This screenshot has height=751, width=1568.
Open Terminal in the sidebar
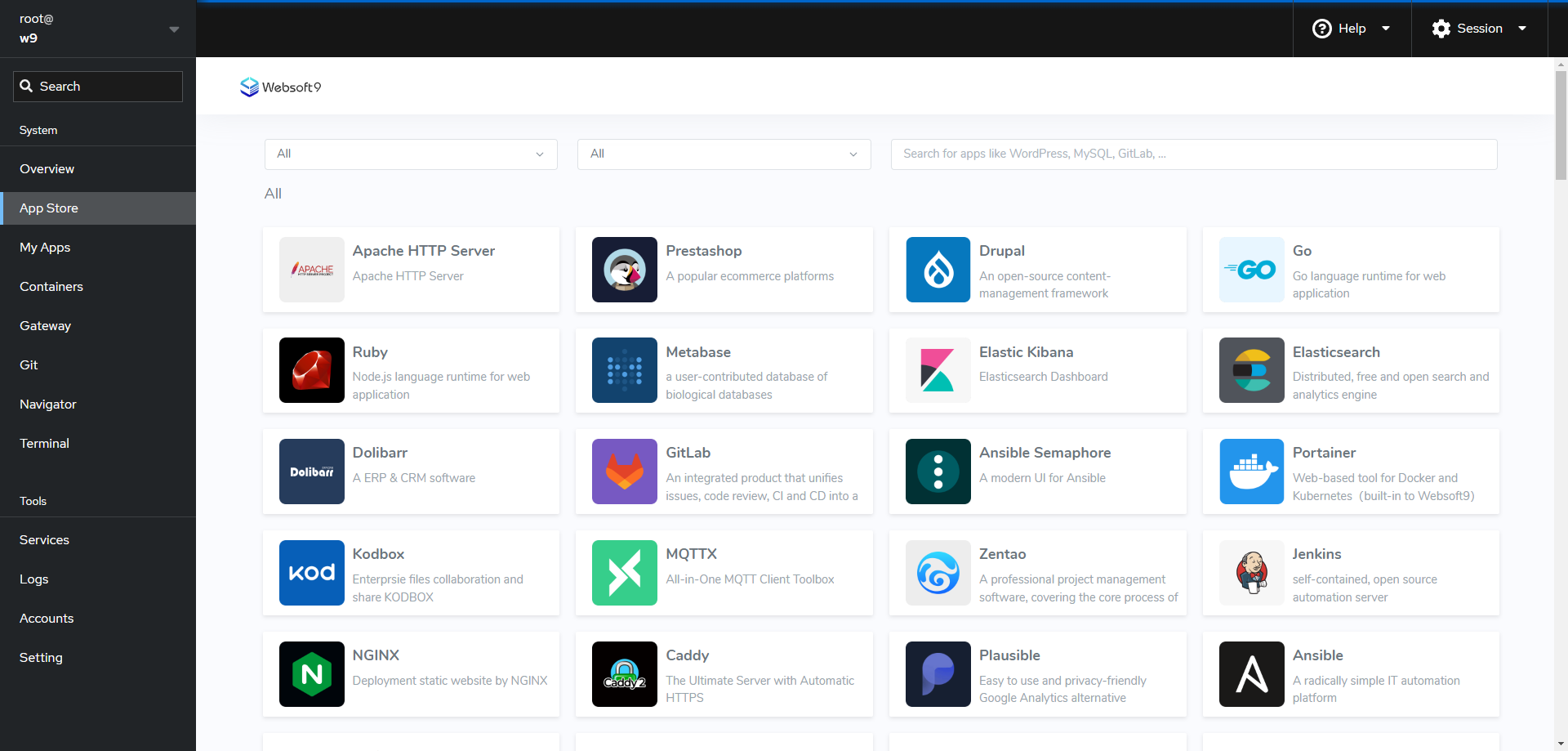point(98,444)
